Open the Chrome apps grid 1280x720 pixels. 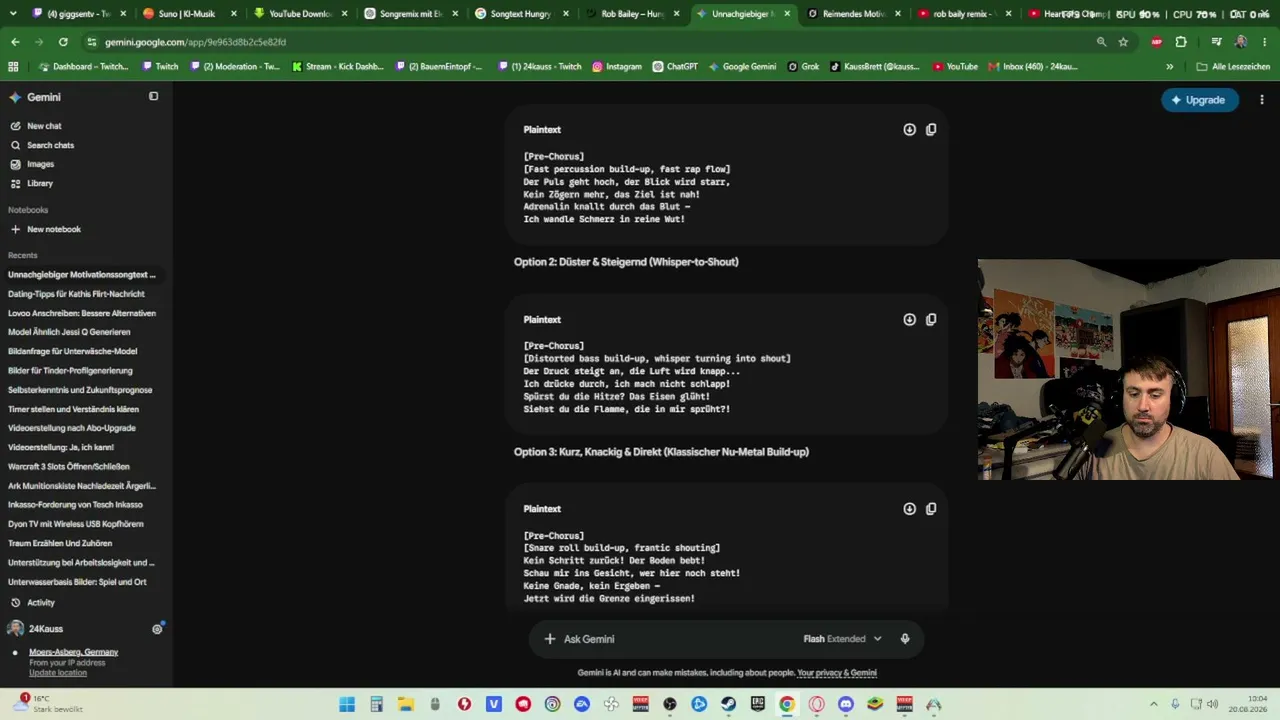[x=13, y=67]
